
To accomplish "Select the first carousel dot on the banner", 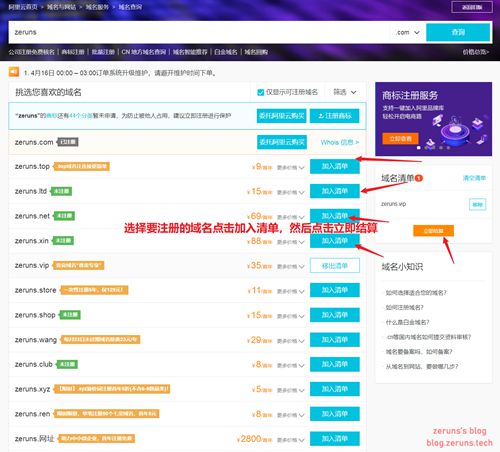I will point(419,148).
